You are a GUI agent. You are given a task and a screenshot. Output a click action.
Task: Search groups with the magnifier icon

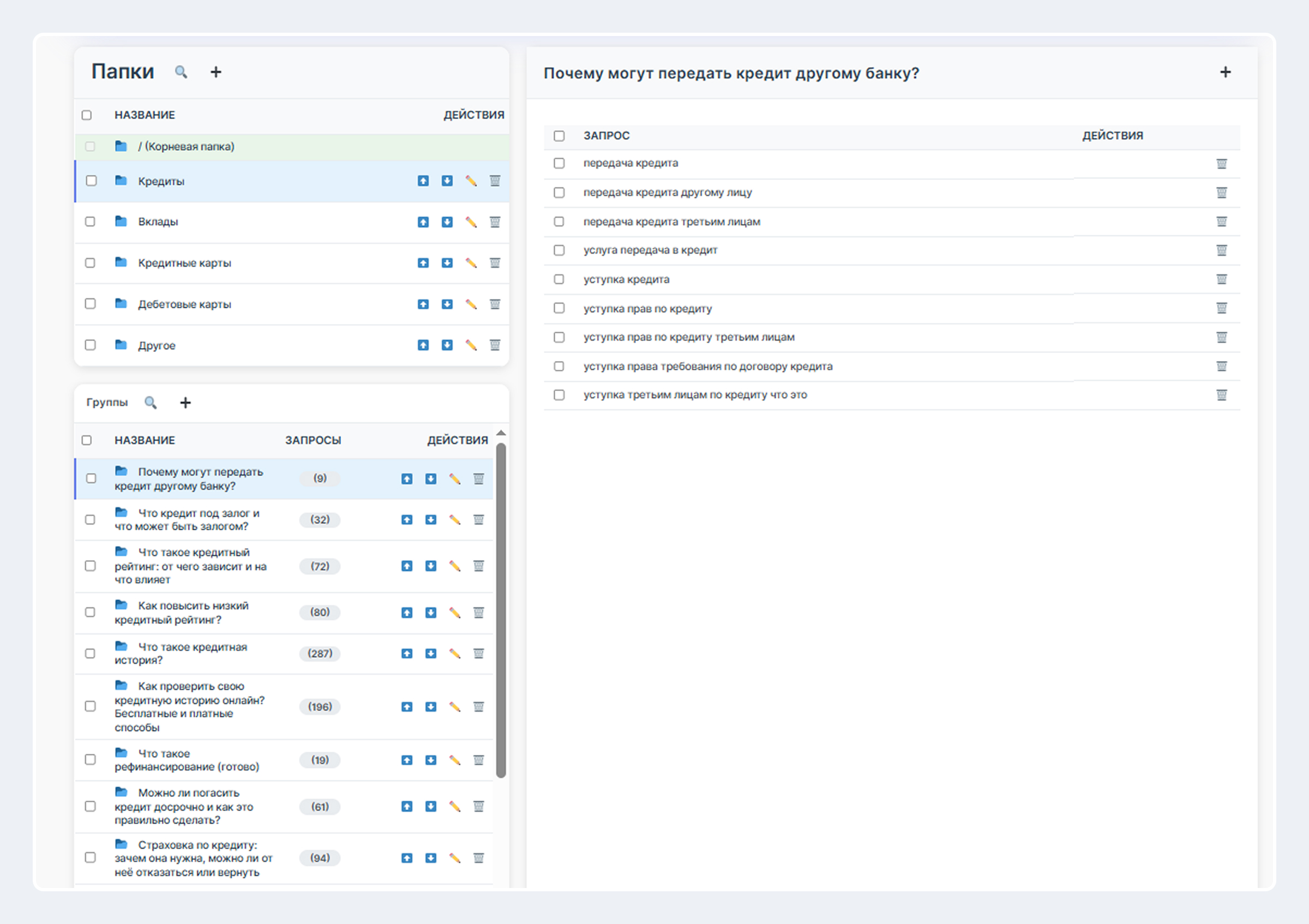coord(151,403)
